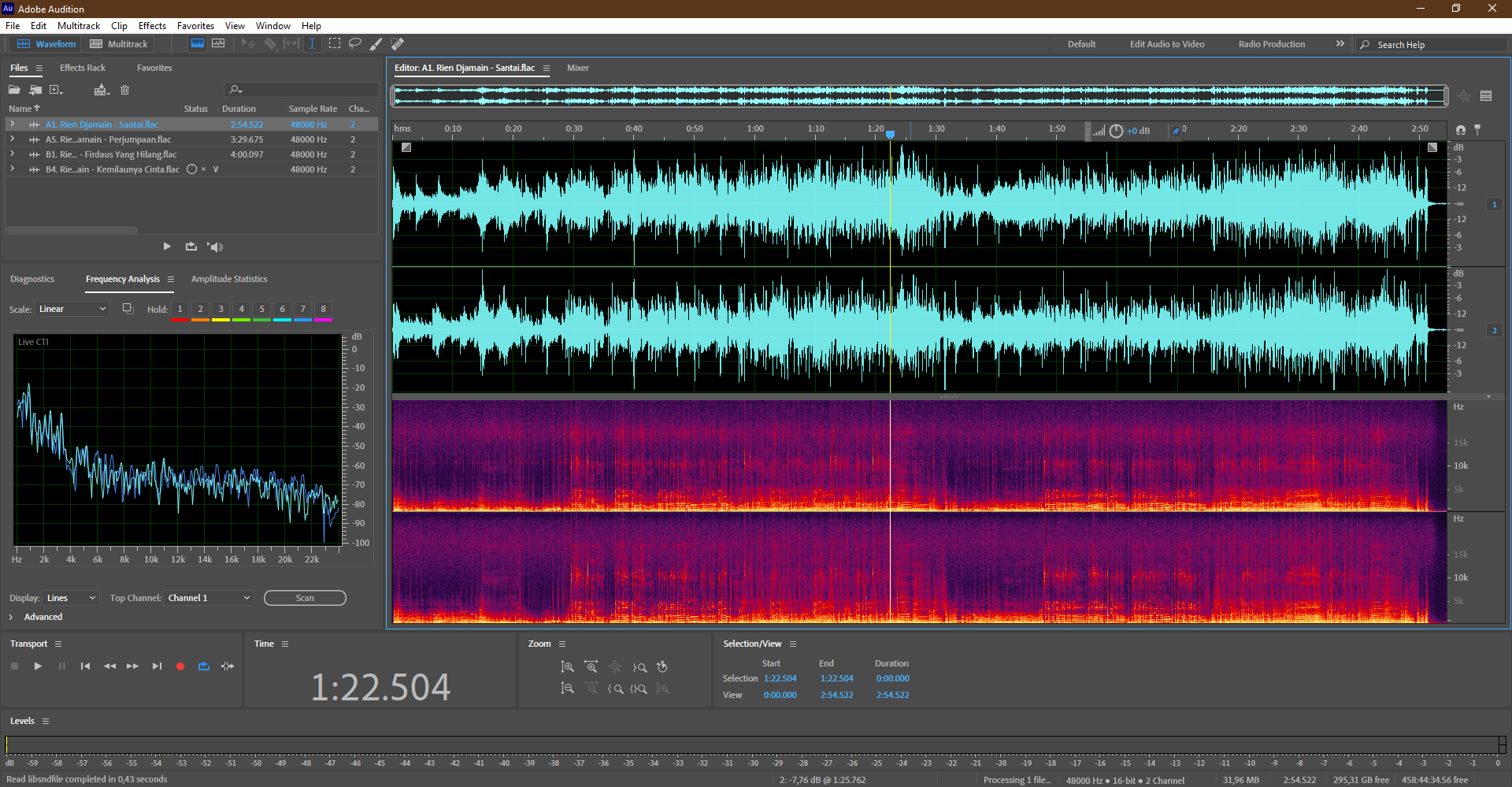
Task: Toggle the HUD pin icon
Action: click(1176, 131)
